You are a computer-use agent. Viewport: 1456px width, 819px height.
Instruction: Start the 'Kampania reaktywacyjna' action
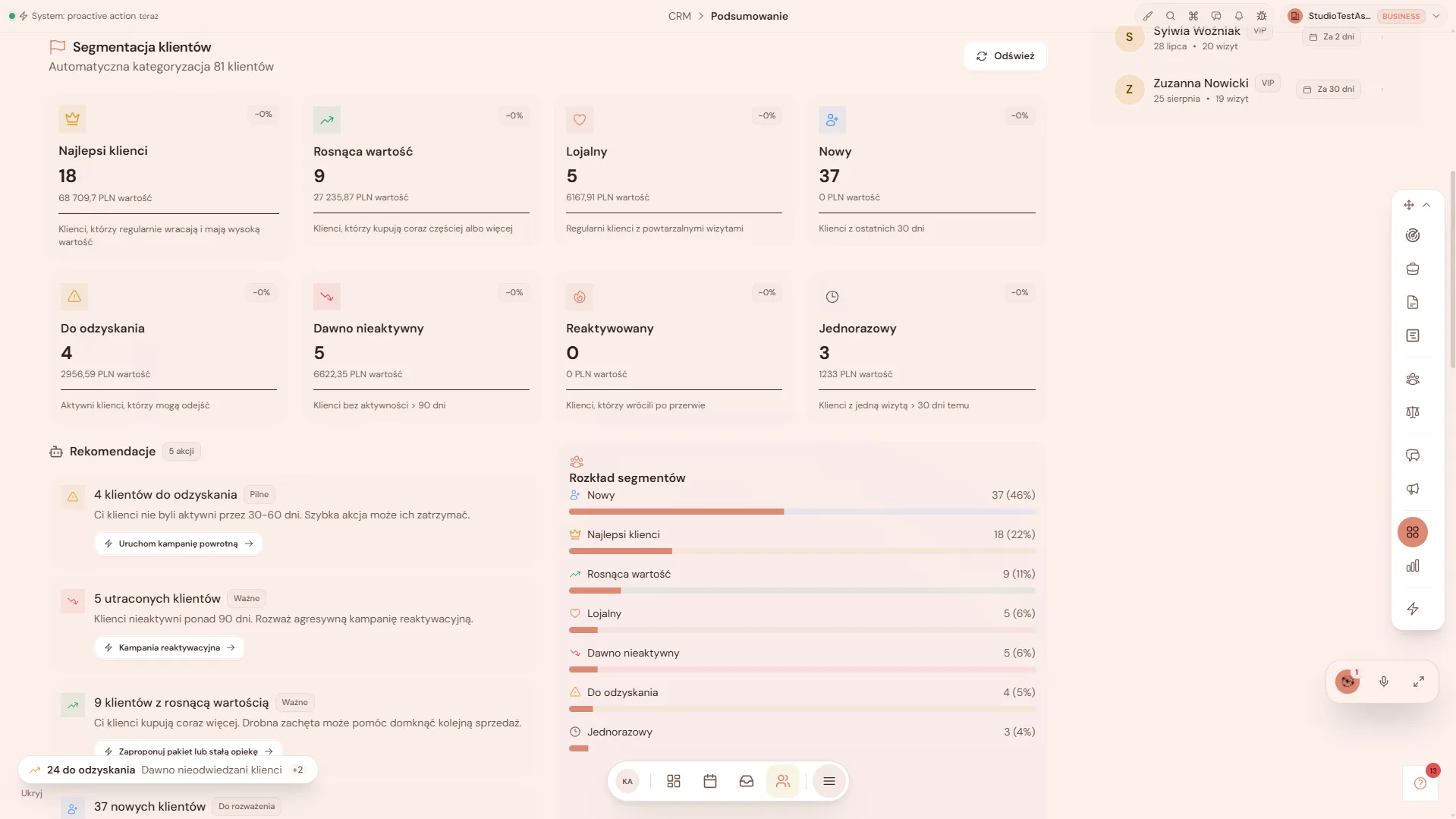click(169, 647)
